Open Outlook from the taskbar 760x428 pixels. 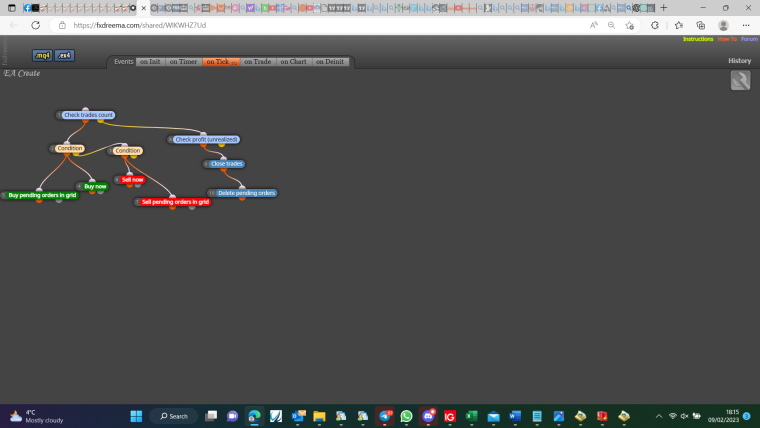tap(298, 416)
